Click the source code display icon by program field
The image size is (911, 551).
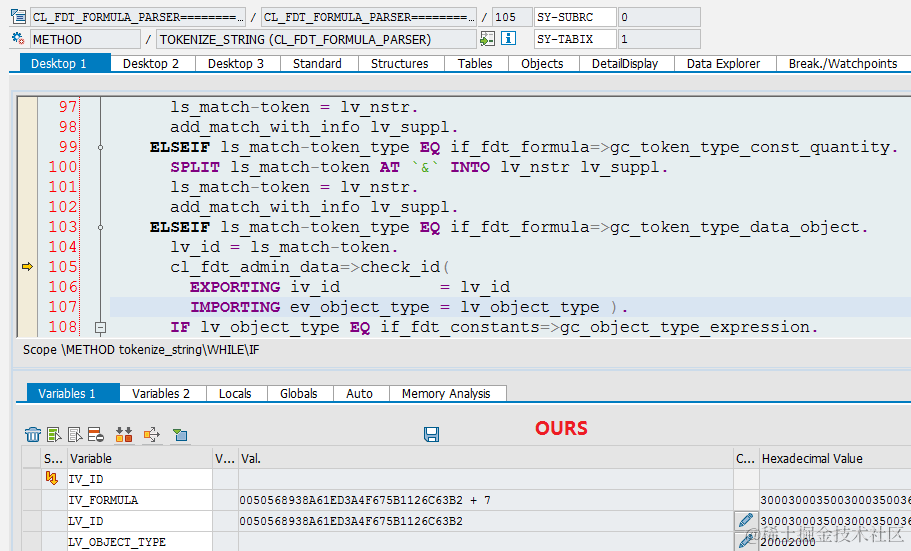point(19,17)
